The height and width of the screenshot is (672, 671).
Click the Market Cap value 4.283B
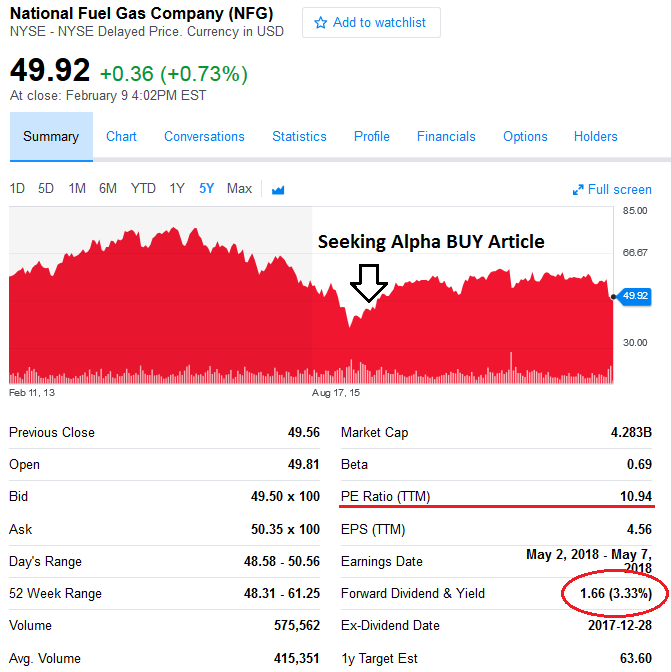631,432
